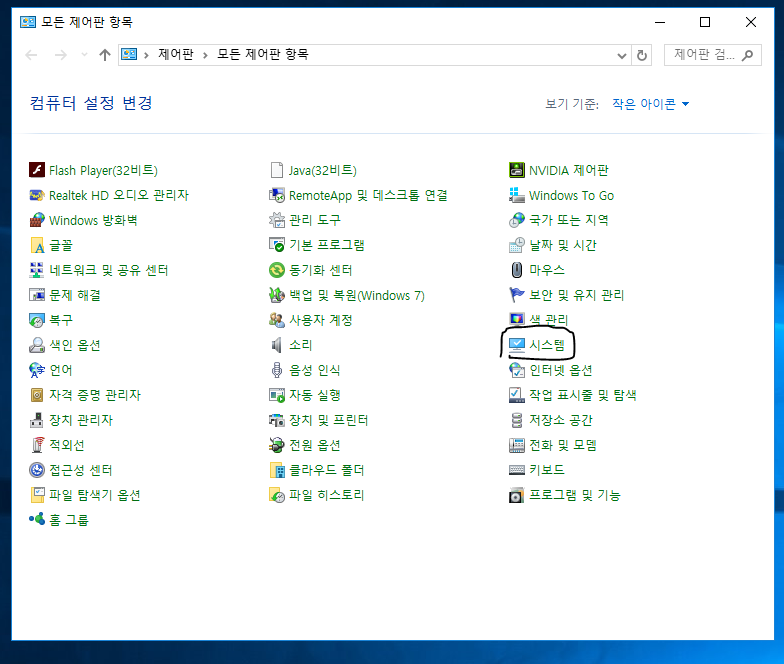The width and height of the screenshot is (784, 664).
Task: Go back with the back arrow
Action: [x=32, y=55]
